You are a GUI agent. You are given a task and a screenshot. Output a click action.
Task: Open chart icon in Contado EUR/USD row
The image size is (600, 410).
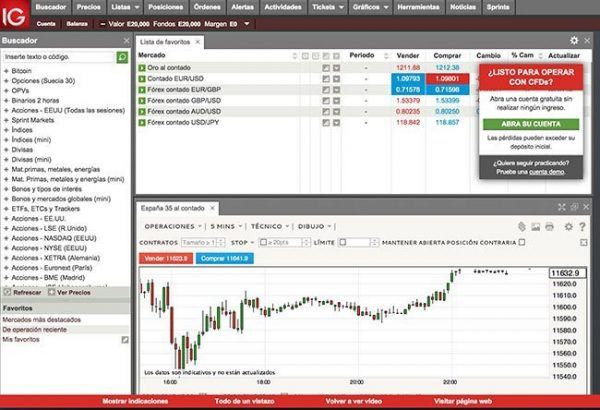[x=326, y=79]
